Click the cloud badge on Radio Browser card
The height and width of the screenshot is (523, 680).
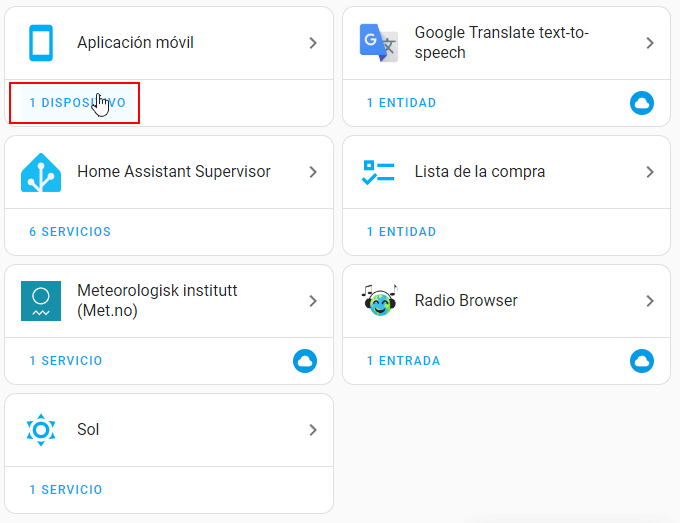642,361
